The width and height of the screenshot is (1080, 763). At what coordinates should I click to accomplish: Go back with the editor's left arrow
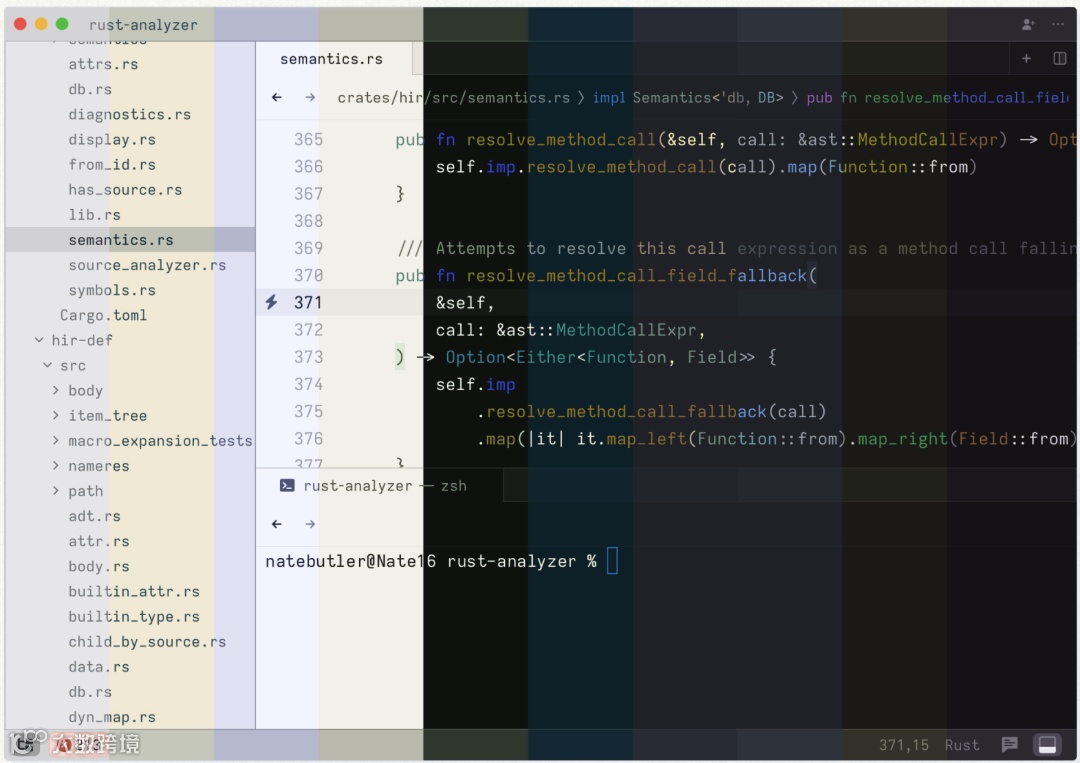click(277, 97)
